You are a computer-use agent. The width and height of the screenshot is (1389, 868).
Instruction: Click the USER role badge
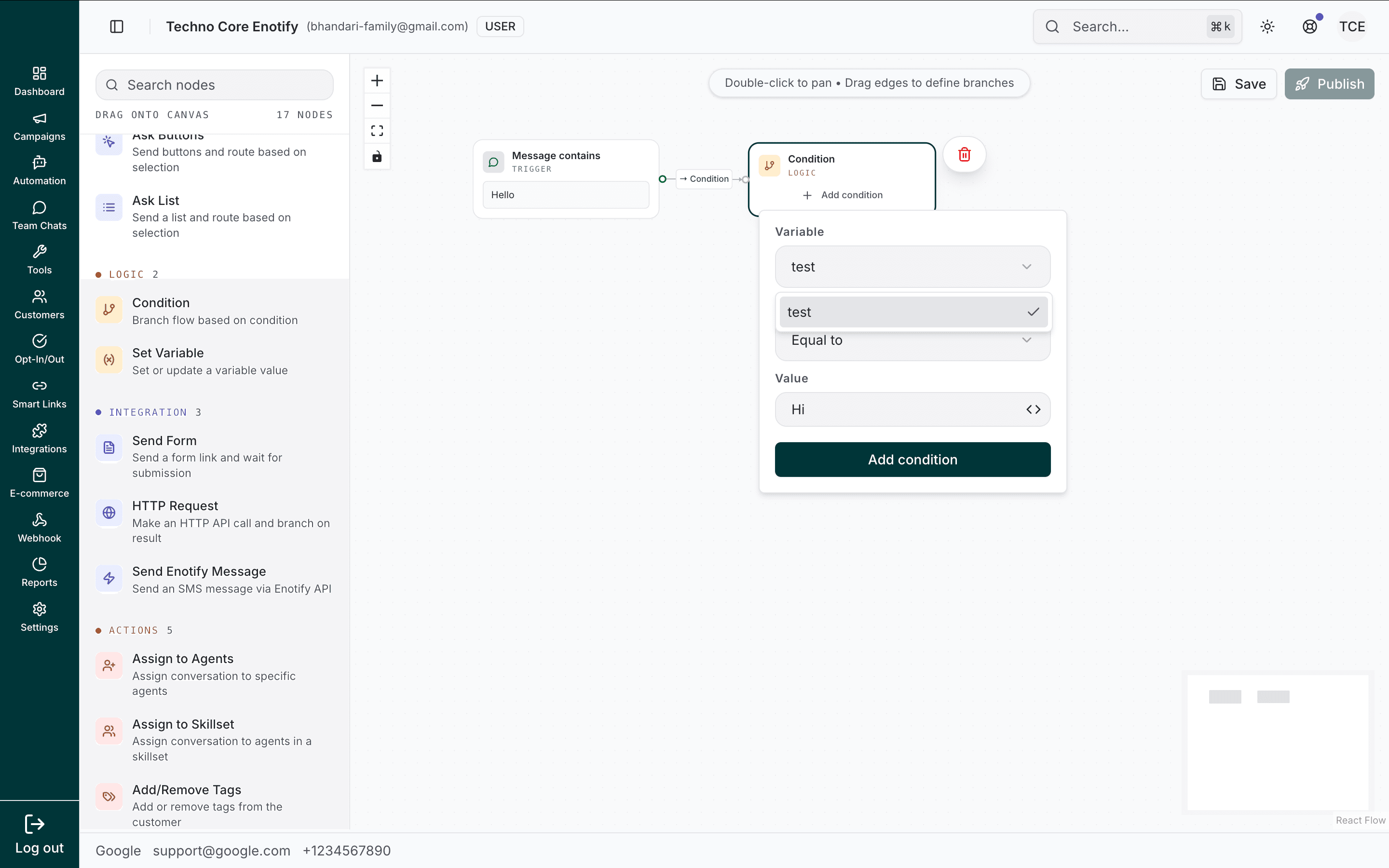click(x=500, y=27)
